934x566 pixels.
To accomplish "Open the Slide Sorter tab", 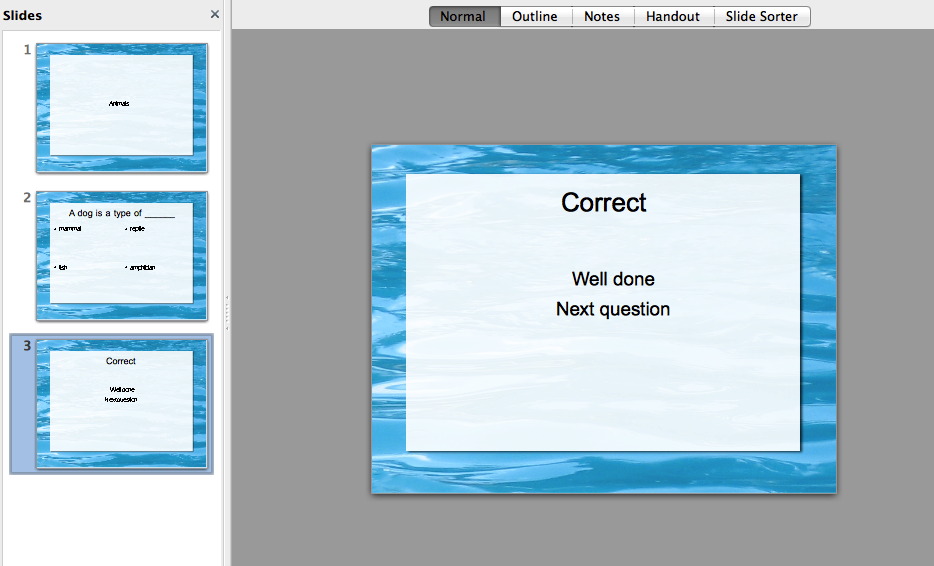I will [762, 16].
